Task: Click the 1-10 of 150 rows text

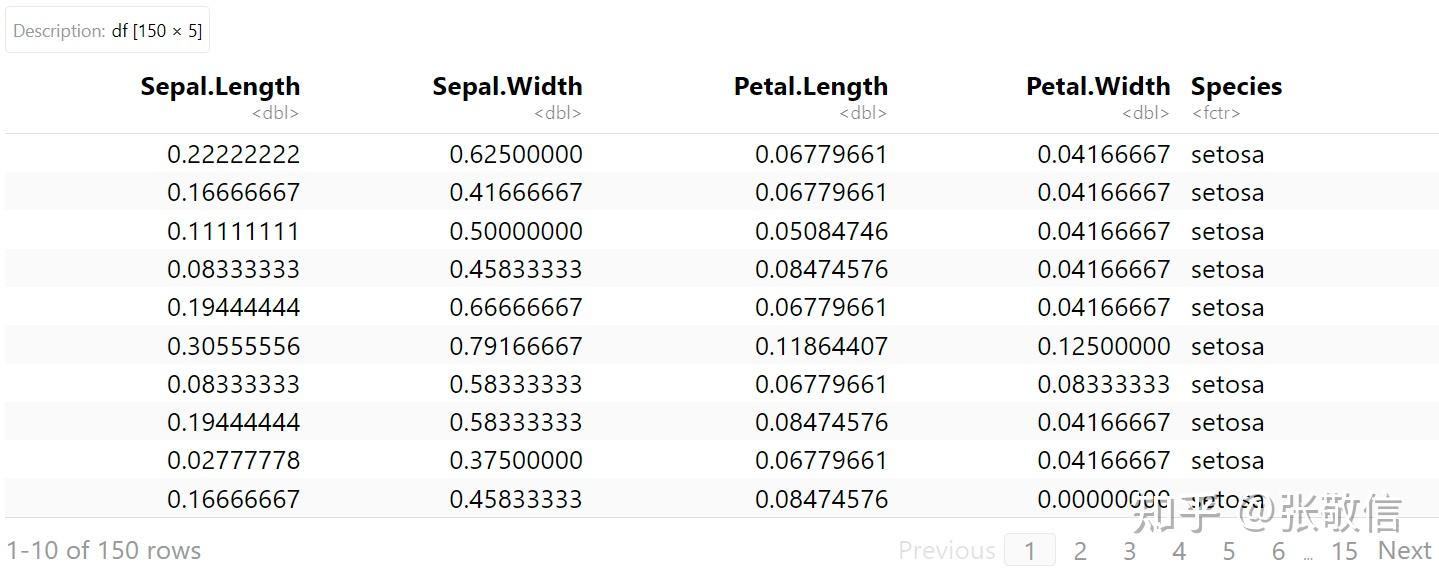Action: point(104,550)
